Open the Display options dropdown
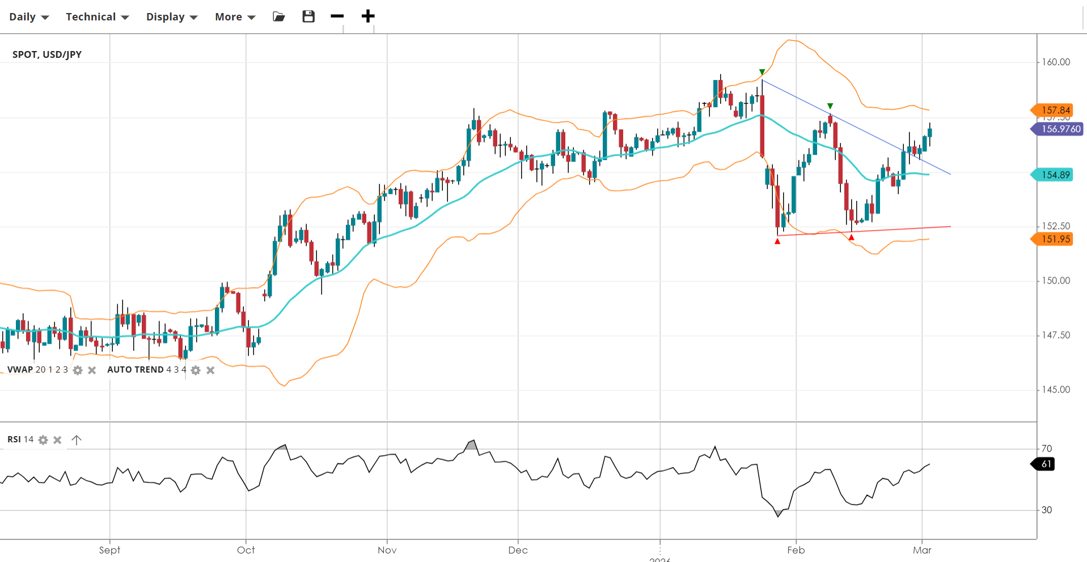This screenshot has height=562, width=1087. (x=171, y=17)
